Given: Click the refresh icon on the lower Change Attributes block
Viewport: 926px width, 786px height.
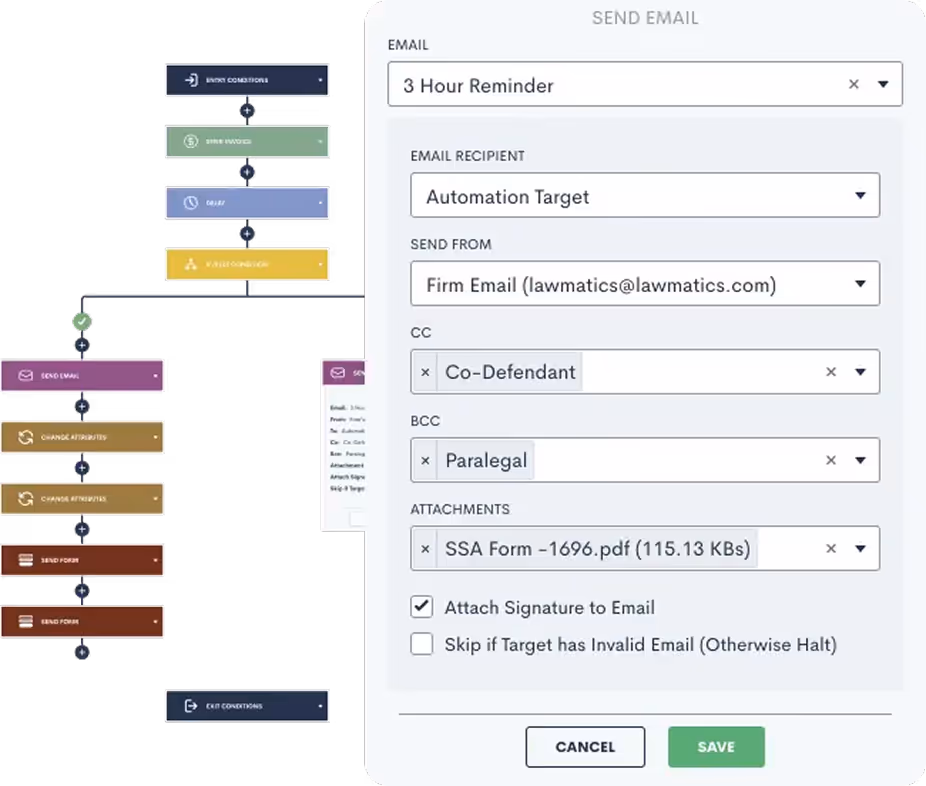Looking at the screenshot, I should coord(25,498).
